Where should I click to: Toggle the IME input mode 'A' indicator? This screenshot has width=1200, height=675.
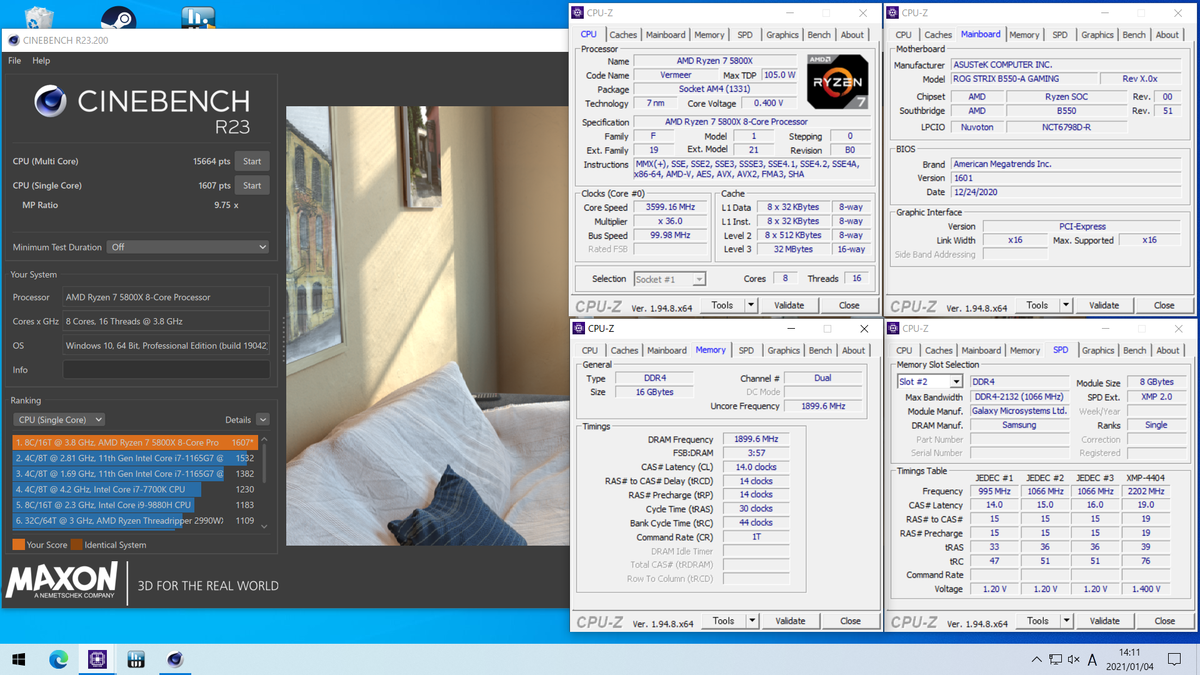pos(1092,659)
